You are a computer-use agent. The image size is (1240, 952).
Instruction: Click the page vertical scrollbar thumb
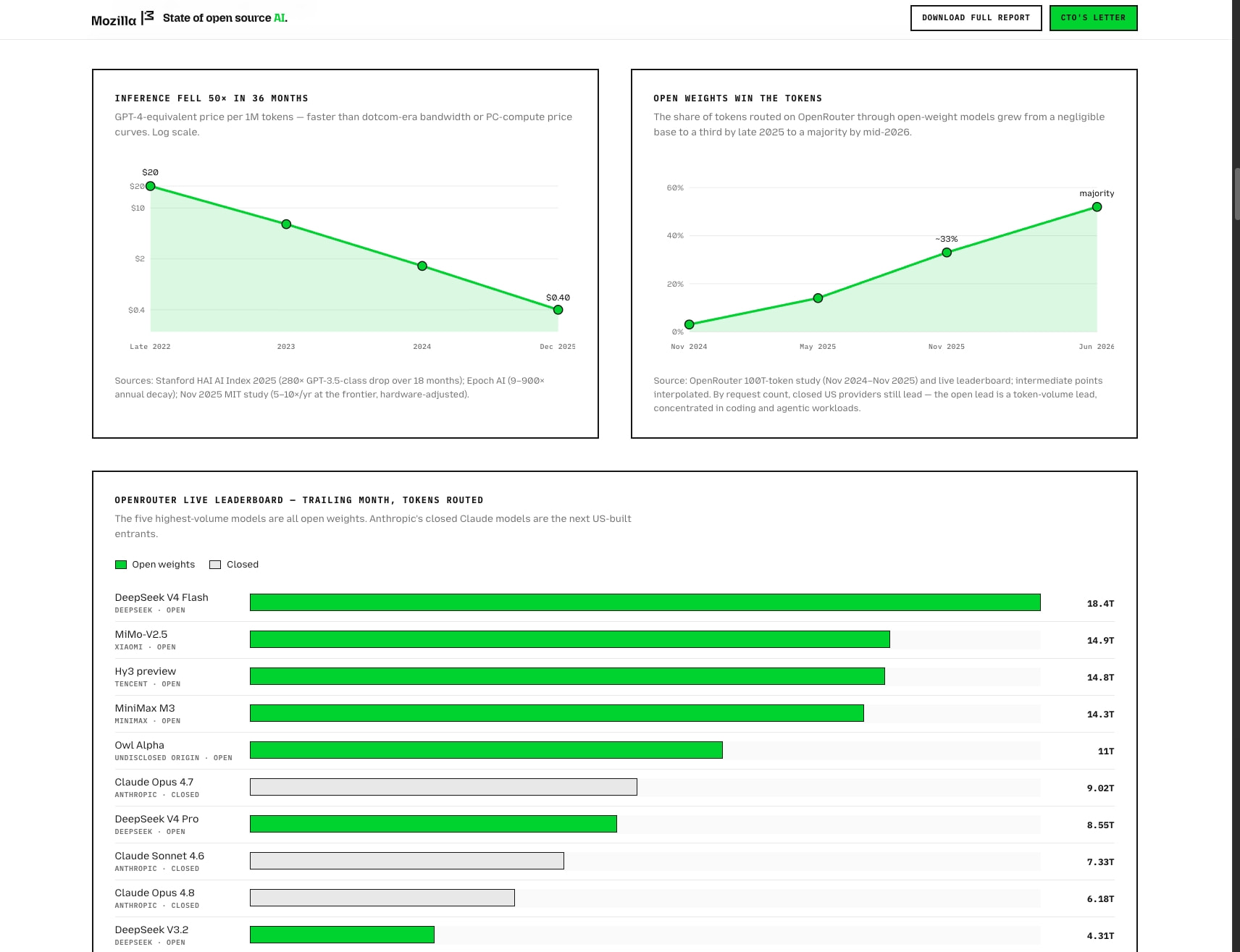[1236, 193]
